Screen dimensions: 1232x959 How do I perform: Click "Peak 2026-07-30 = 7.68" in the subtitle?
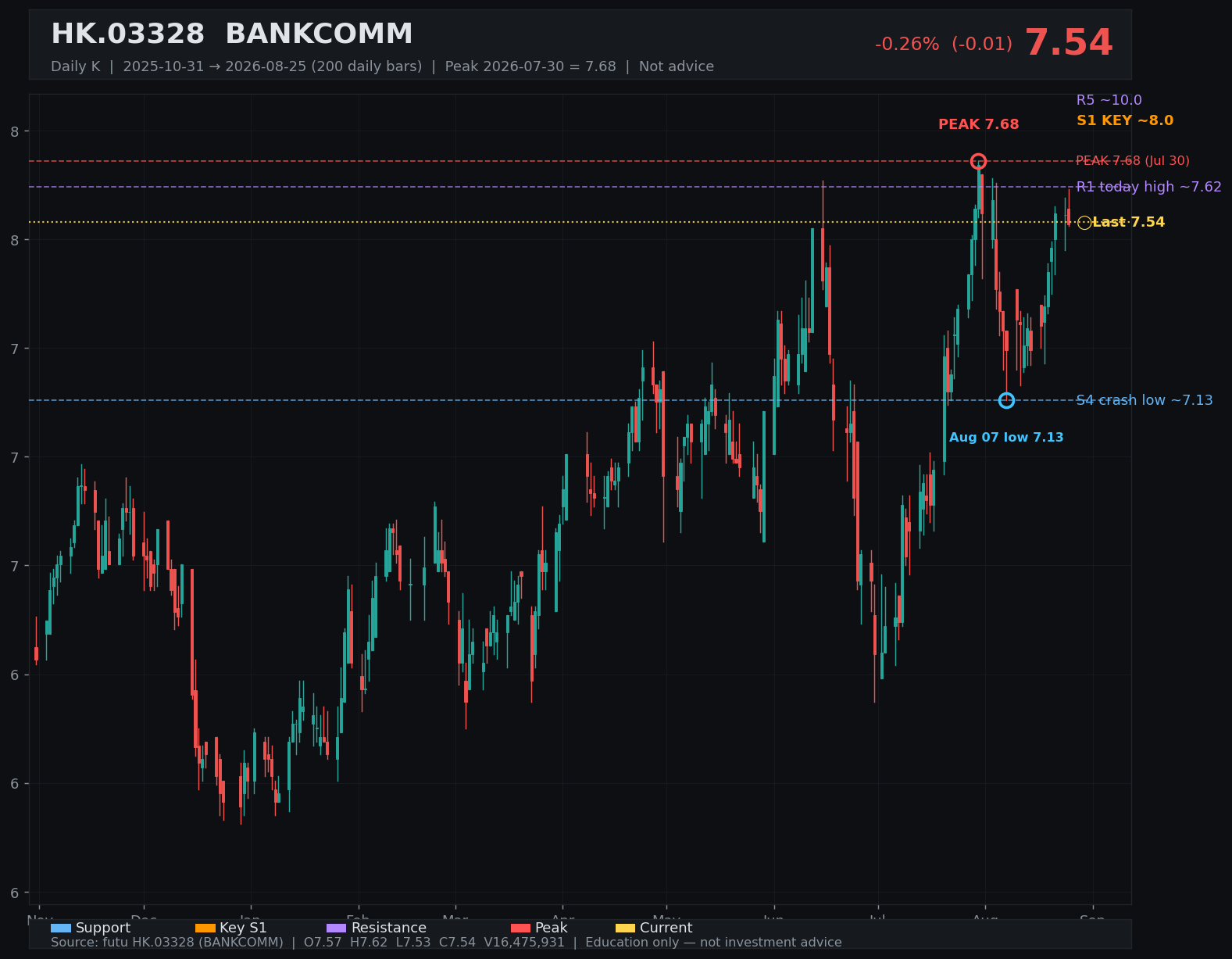(x=530, y=66)
